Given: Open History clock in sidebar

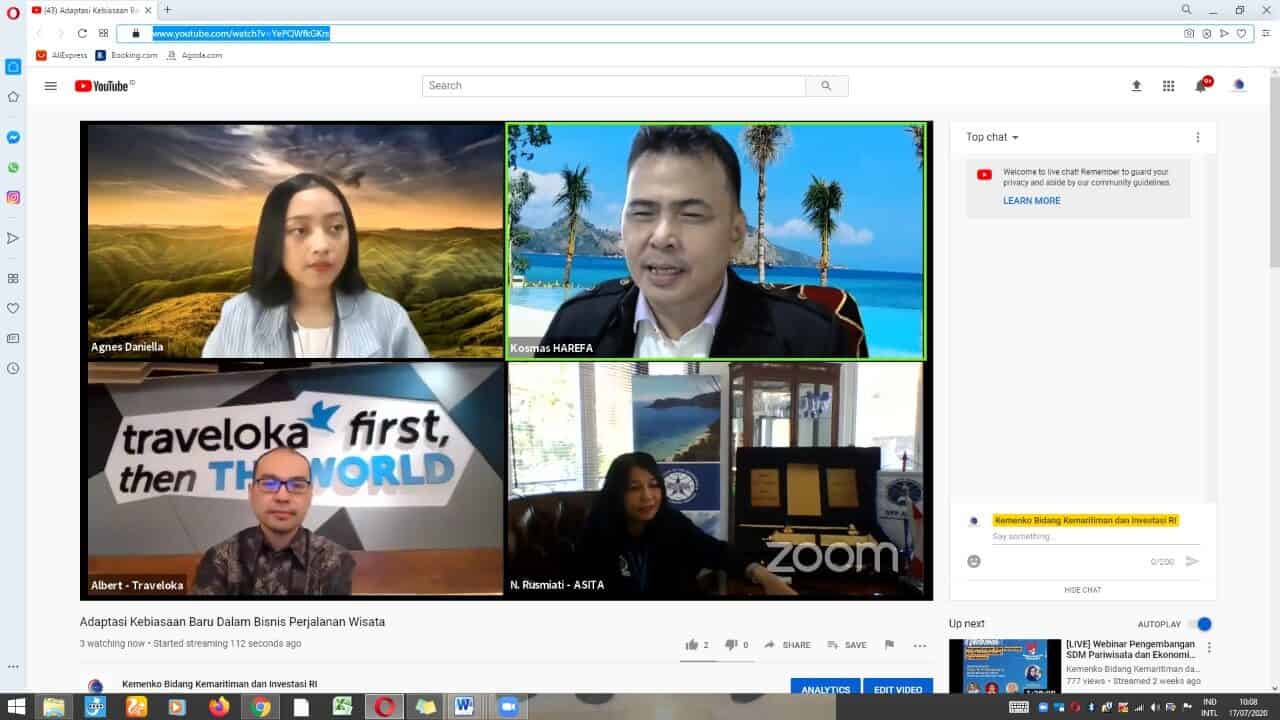Looking at the screenshot, I should (x=13, y=368).
